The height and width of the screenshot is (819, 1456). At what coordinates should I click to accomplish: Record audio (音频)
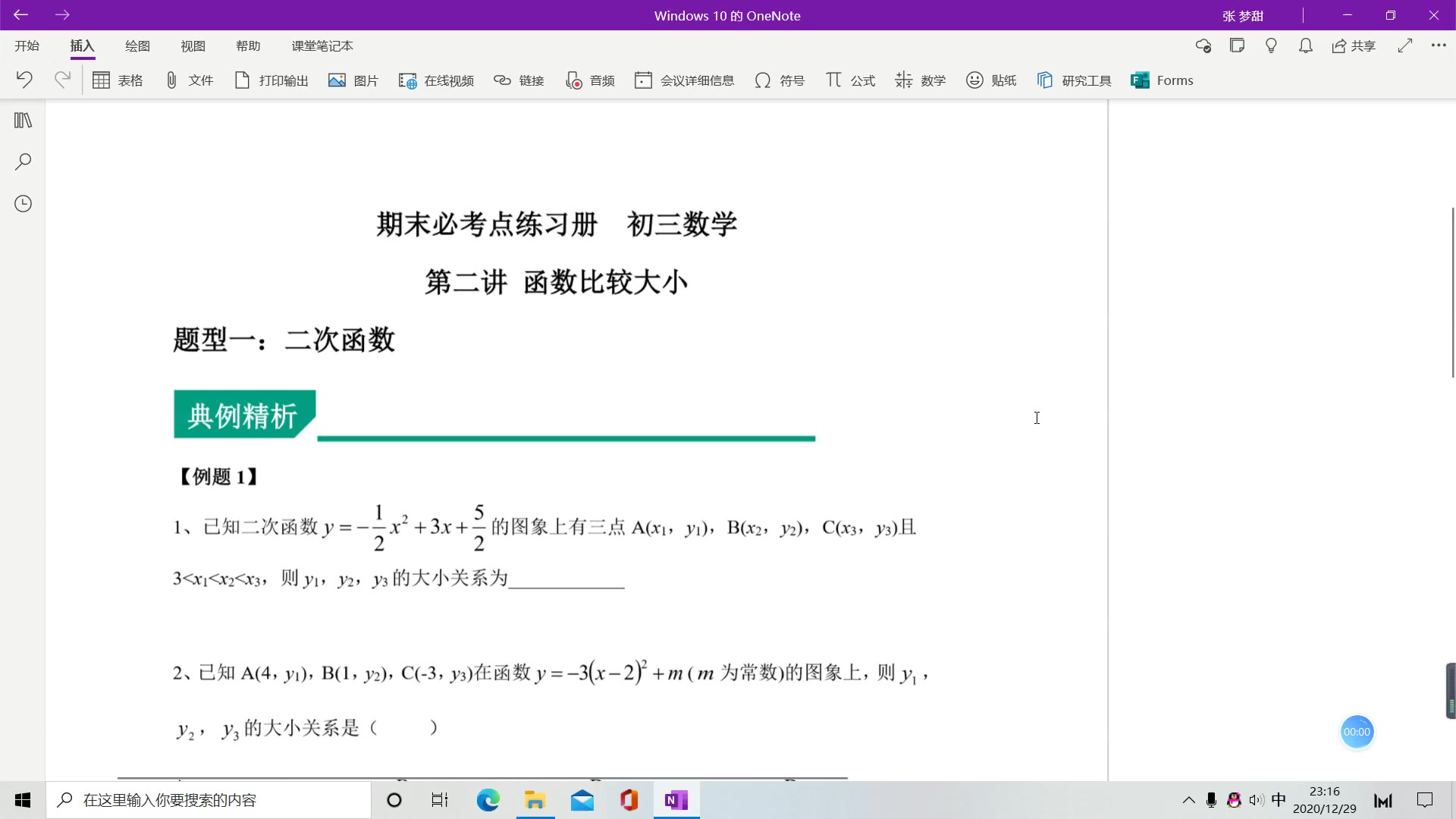[590, 80]
